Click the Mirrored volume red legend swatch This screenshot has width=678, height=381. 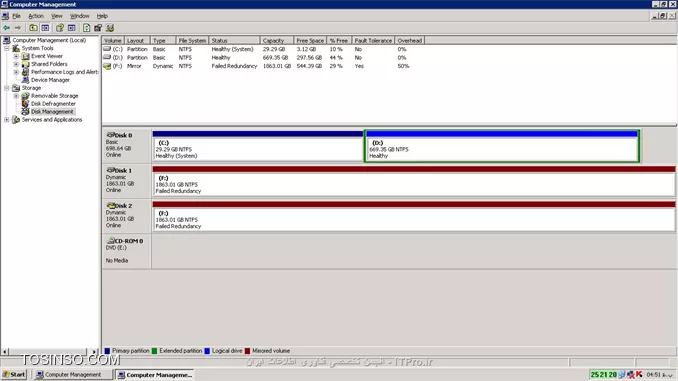tap(247, 351)
